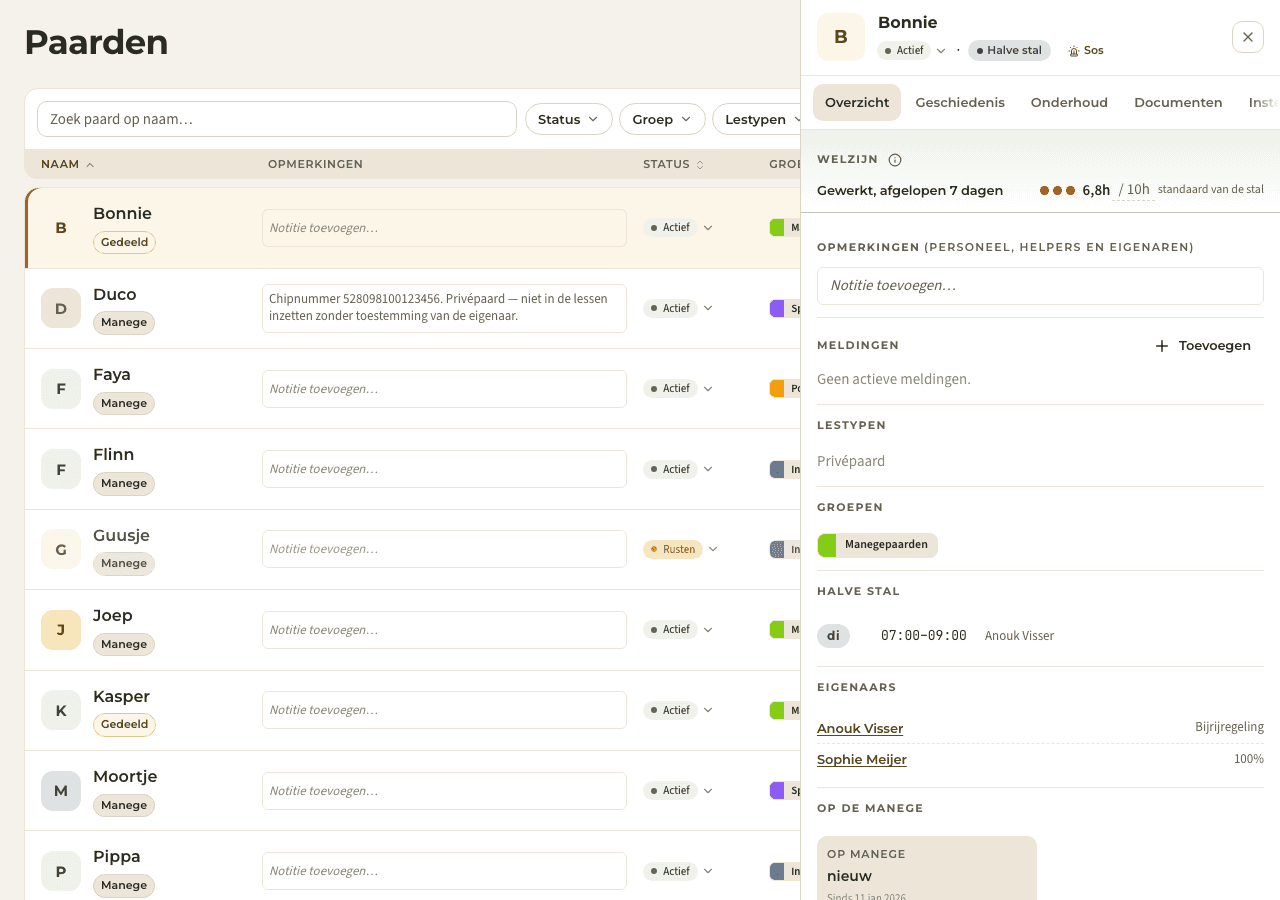Switch to the Documenten tab
The image size is (1280, 900).
[x=1178, y=102]
